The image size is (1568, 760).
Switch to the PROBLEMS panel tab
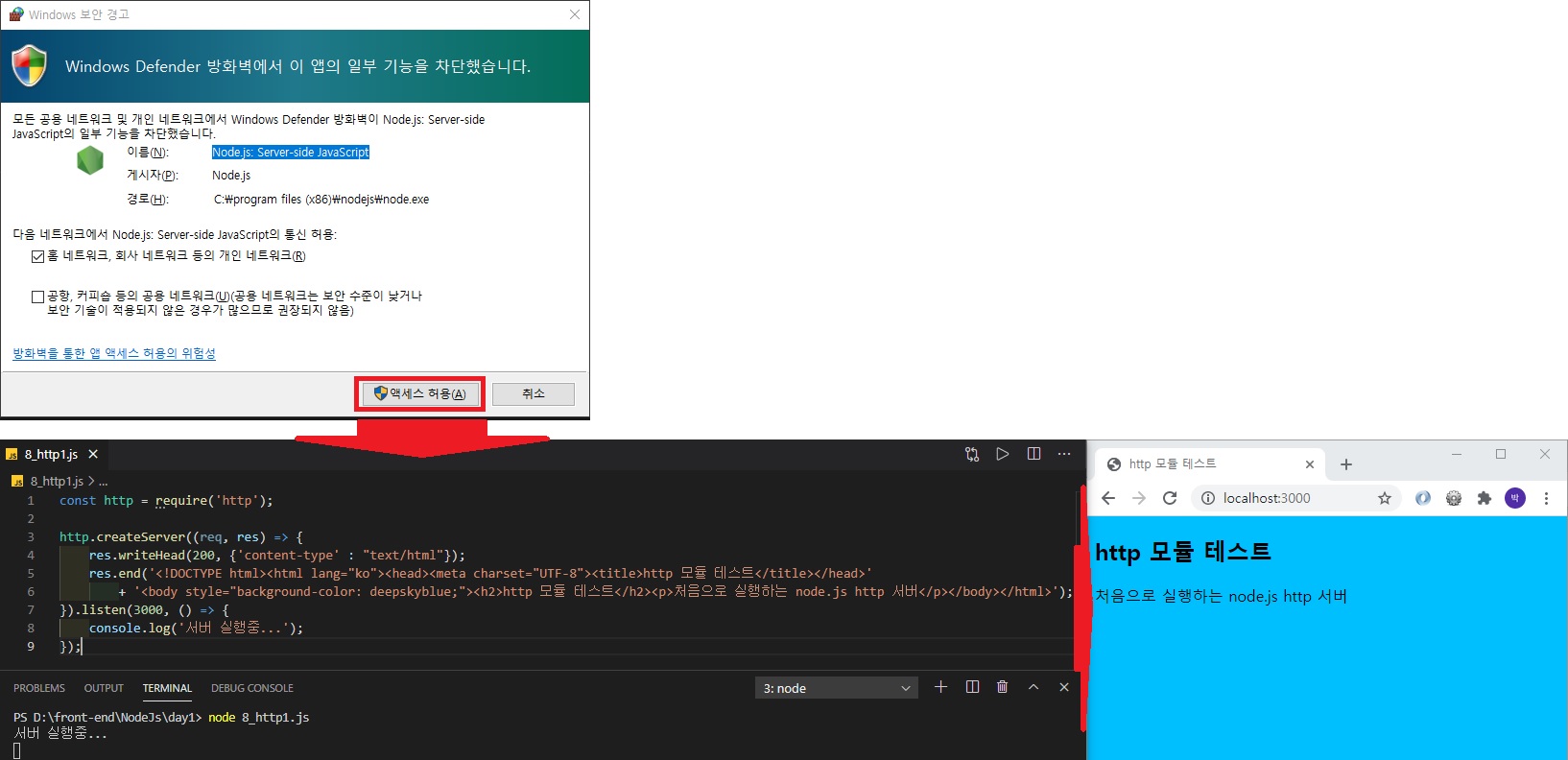tap(39, 688)
